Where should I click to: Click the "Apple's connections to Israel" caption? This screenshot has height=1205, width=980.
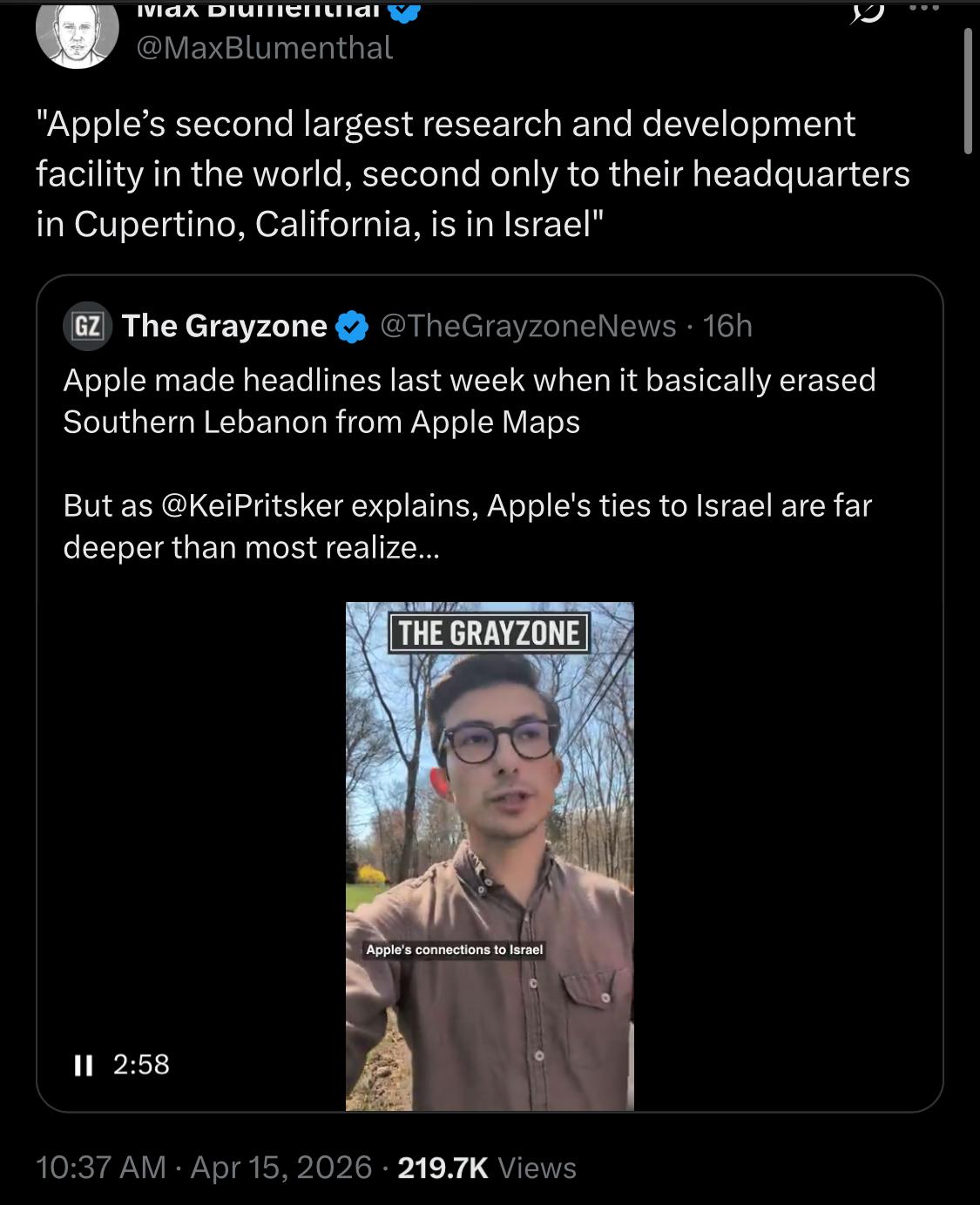tap(454, 950)
